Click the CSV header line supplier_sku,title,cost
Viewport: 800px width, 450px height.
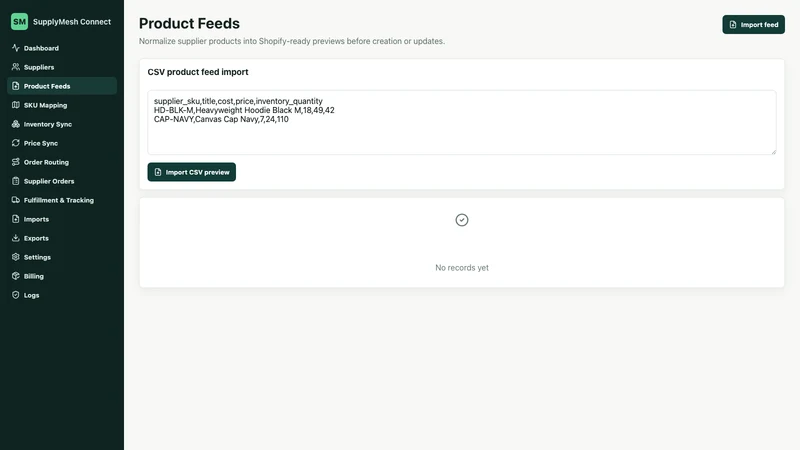pos(238,101)
